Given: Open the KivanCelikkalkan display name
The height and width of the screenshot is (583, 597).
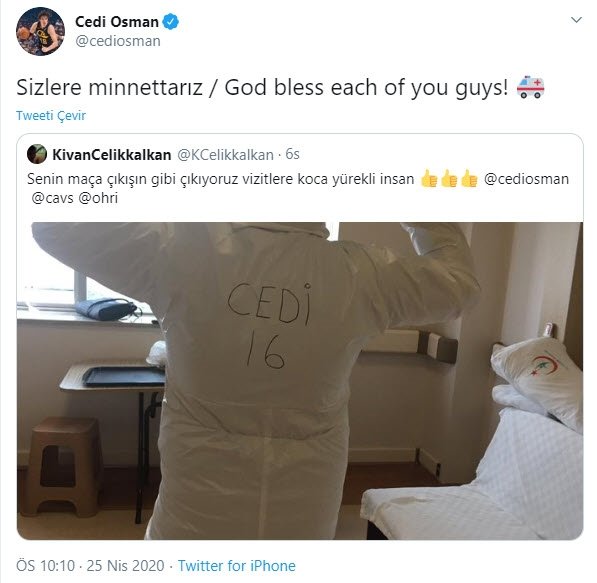Looking at the screenshot, I should point(112,155).
